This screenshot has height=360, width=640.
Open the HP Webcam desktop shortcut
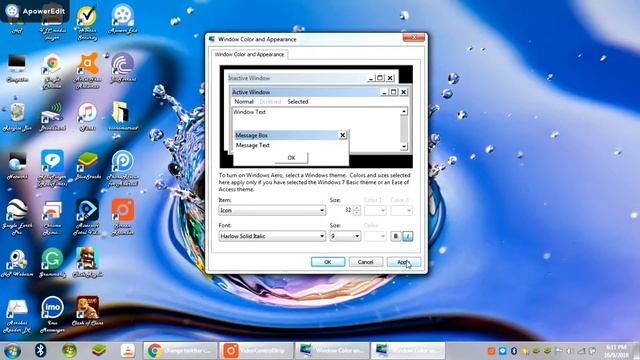[x=17, y=263]
